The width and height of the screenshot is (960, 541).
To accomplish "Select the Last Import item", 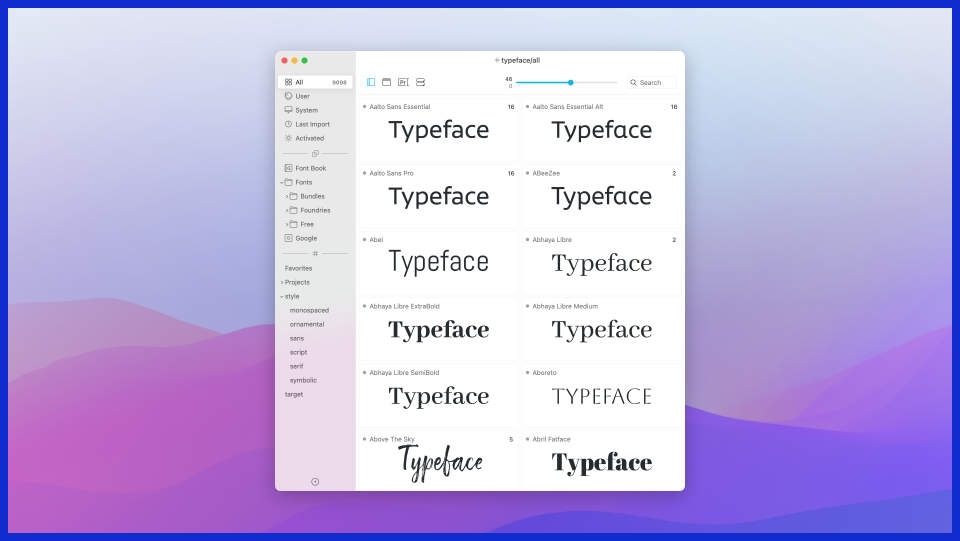I will click(312, 124).
